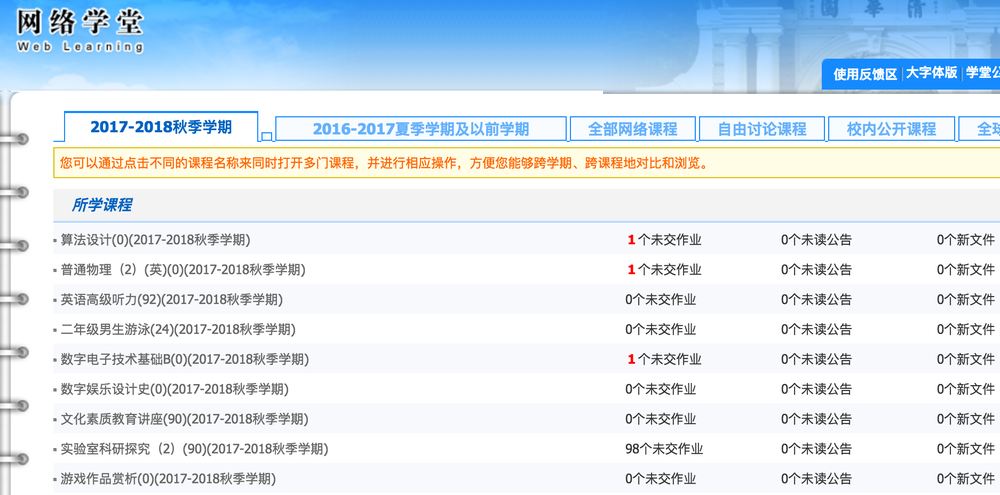Screen dimensions: 1000x495
Task: Click 0个未读公告 for 文化素质教育讲座
Action: tap(816, 419)
